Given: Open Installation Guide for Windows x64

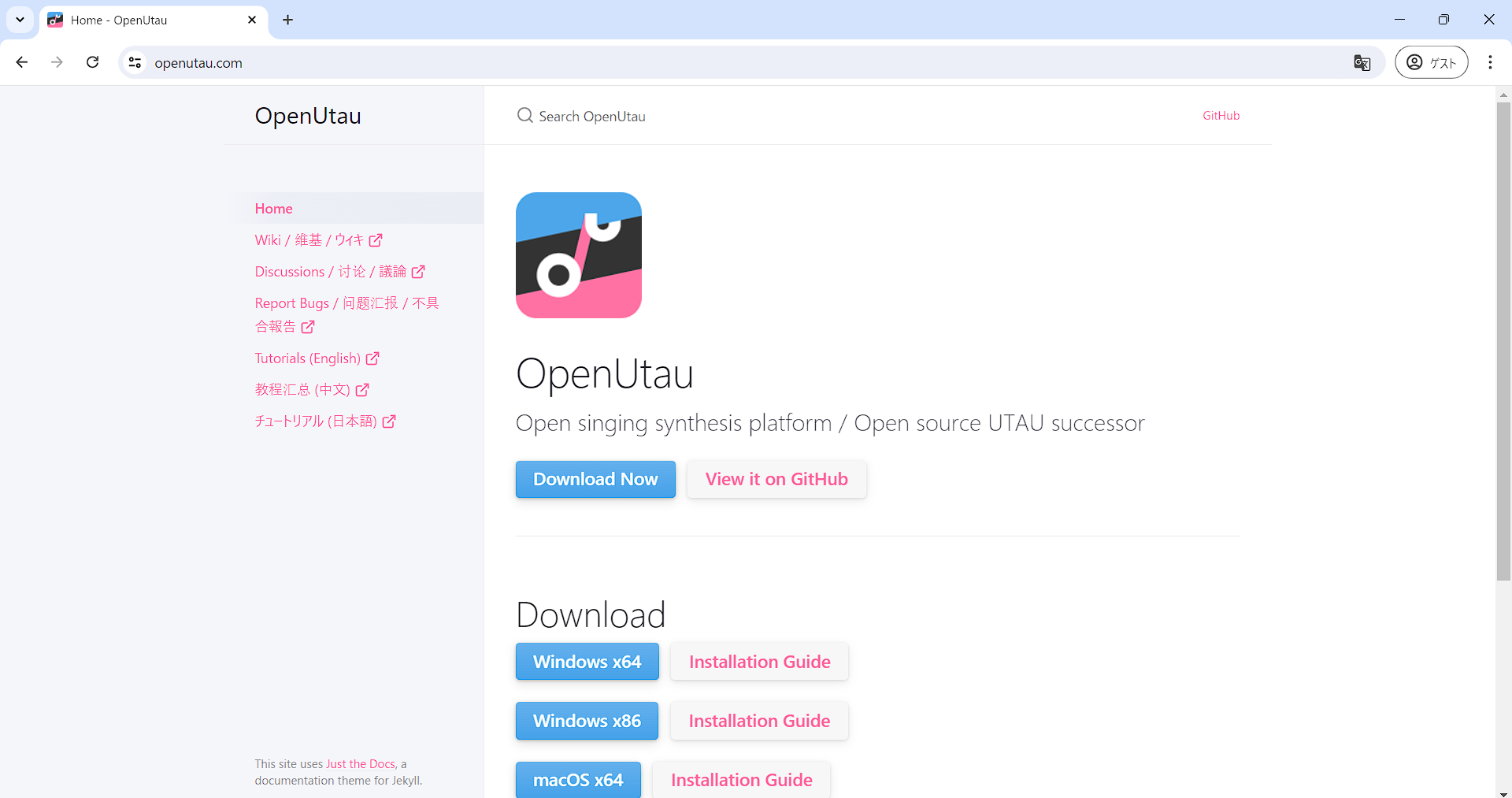Looking at the screenshot, I should click(759, 662).
